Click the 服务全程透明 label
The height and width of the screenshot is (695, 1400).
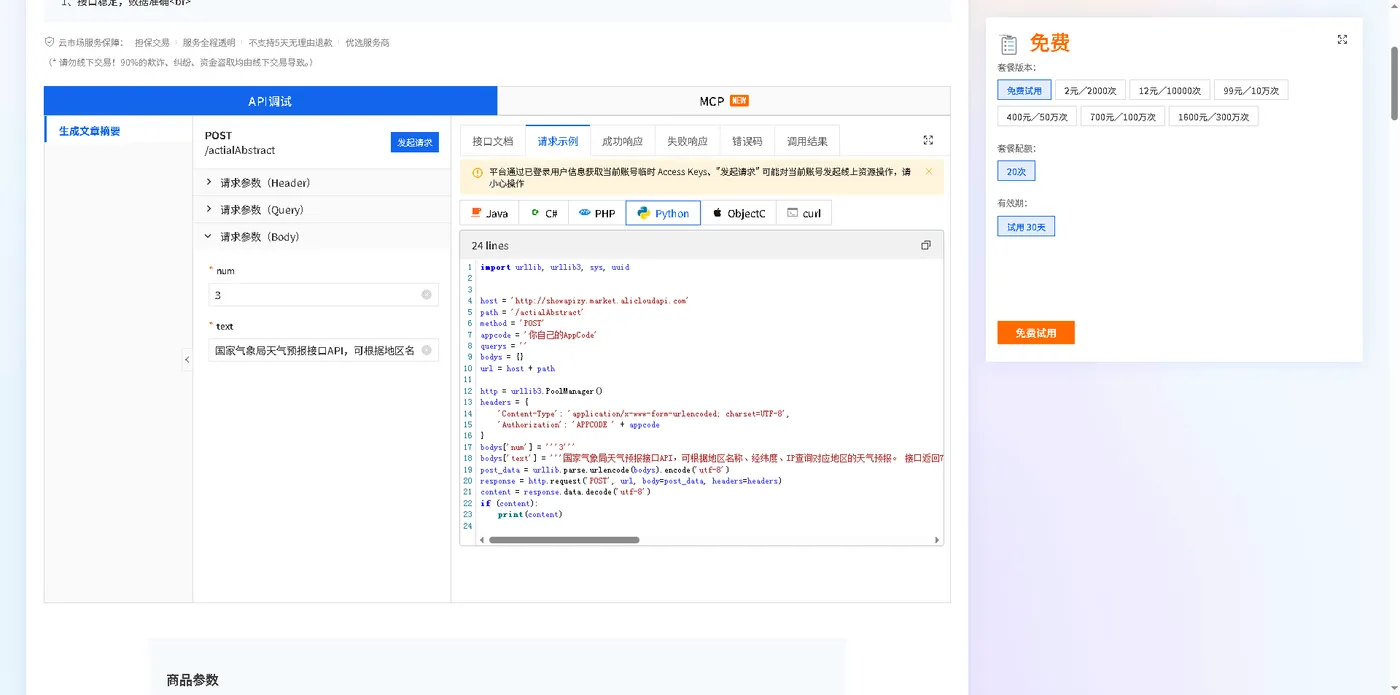pyautogui.click(x=209, y=42)
